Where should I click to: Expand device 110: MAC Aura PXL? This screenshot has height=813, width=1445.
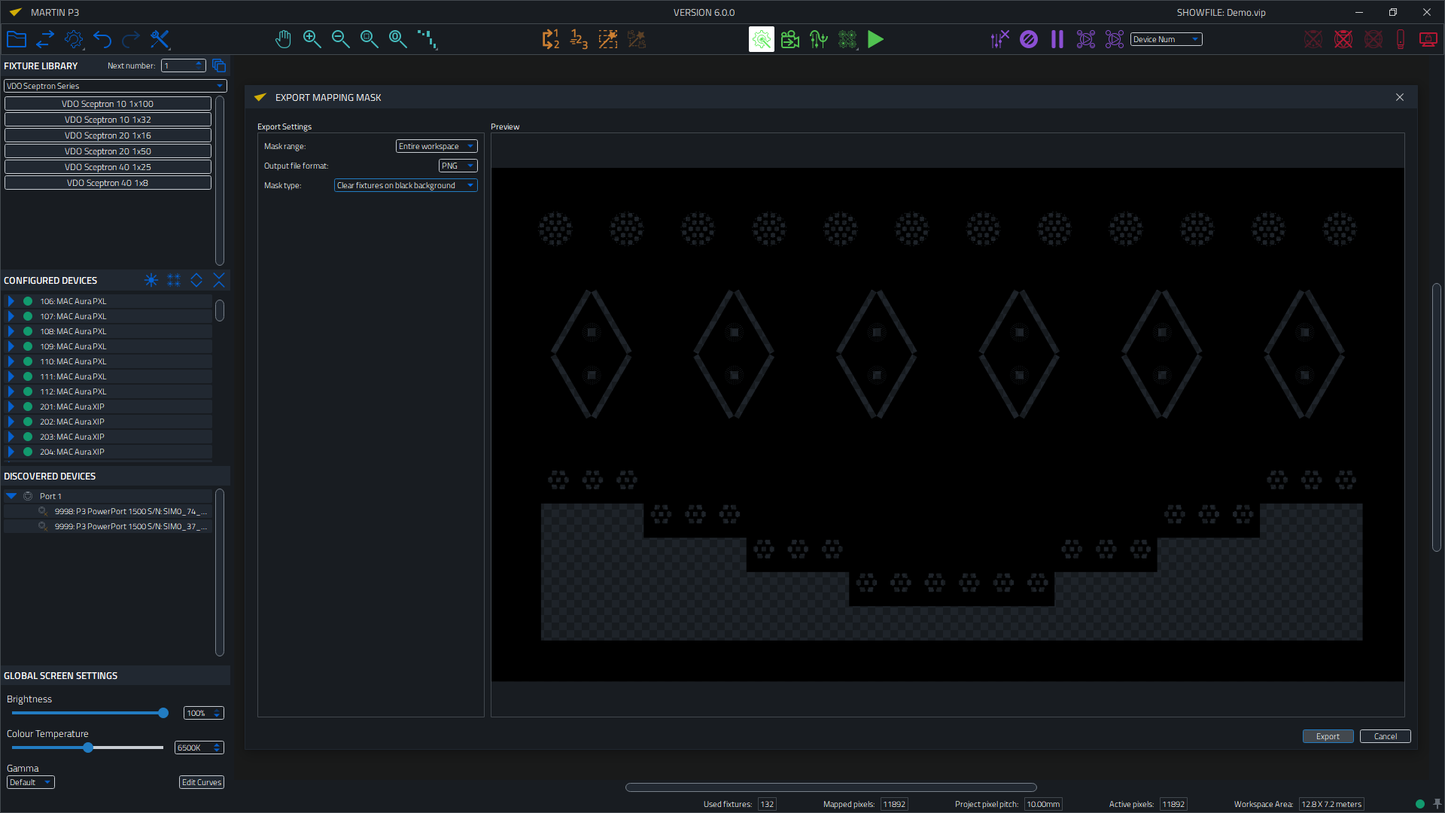coord(11,361)
